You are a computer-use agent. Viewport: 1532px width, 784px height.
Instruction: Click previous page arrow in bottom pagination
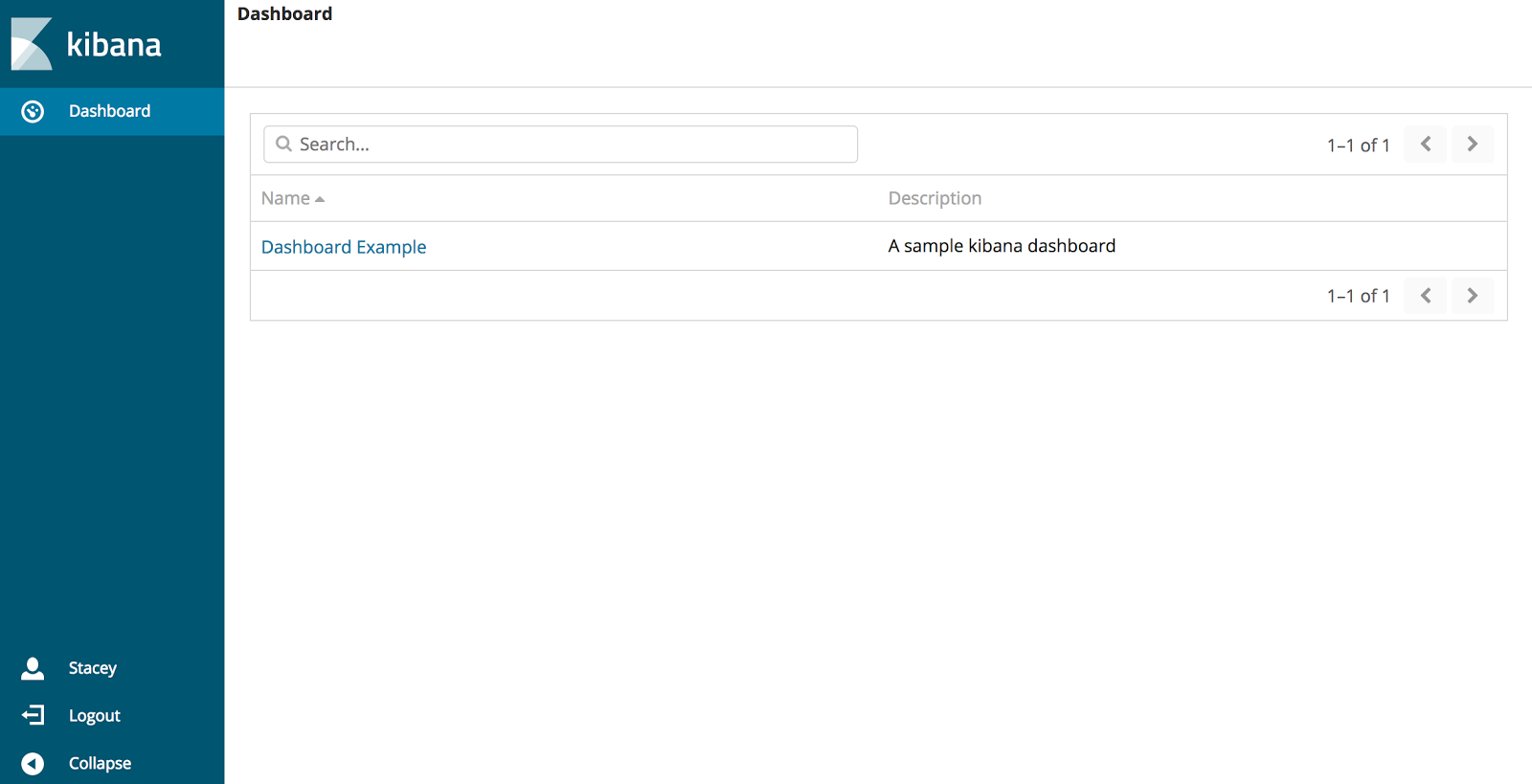point(1425,296)
